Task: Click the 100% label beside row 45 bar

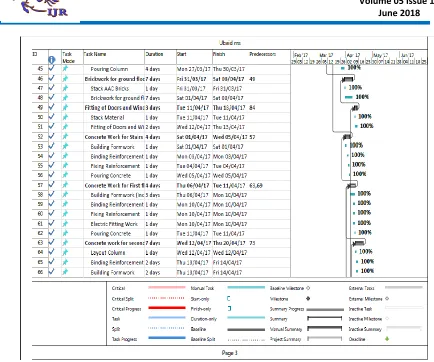Action: tap(354, 68)
